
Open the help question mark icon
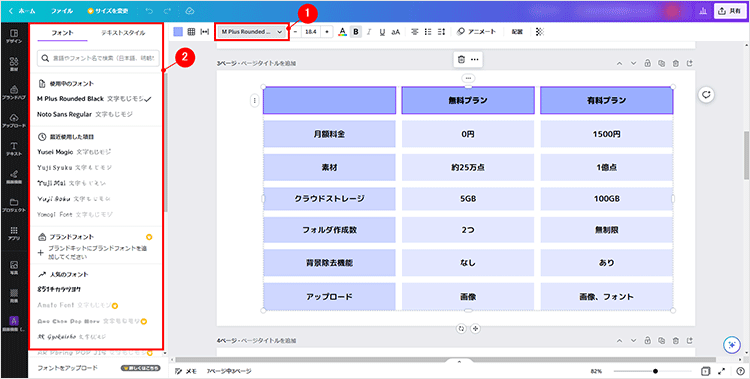click(739, 371)
